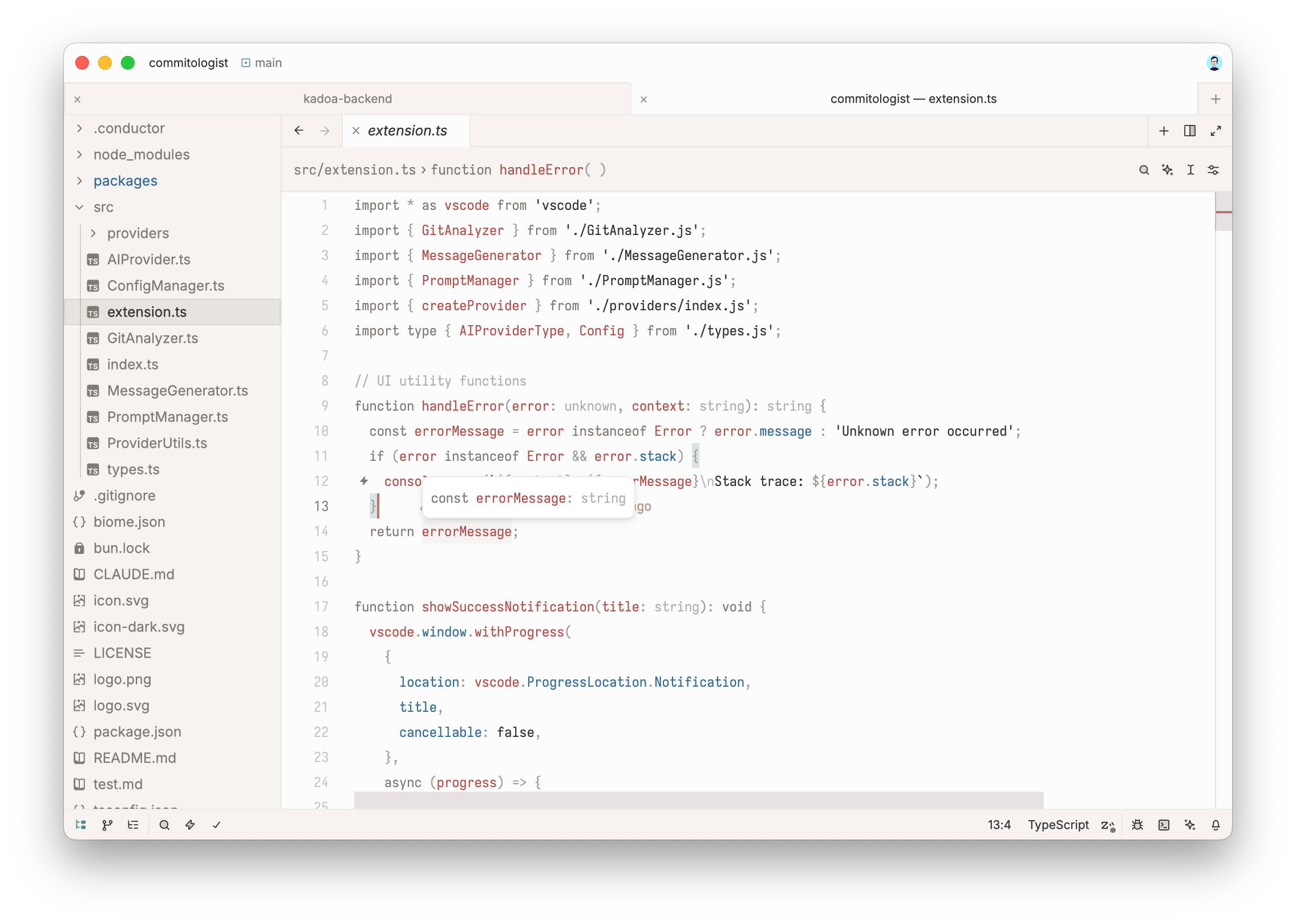This screenshot has width=1296, height=924.
Task: Open the assistant sparkle icon in status bar
Action: [x=1190, y=825]
